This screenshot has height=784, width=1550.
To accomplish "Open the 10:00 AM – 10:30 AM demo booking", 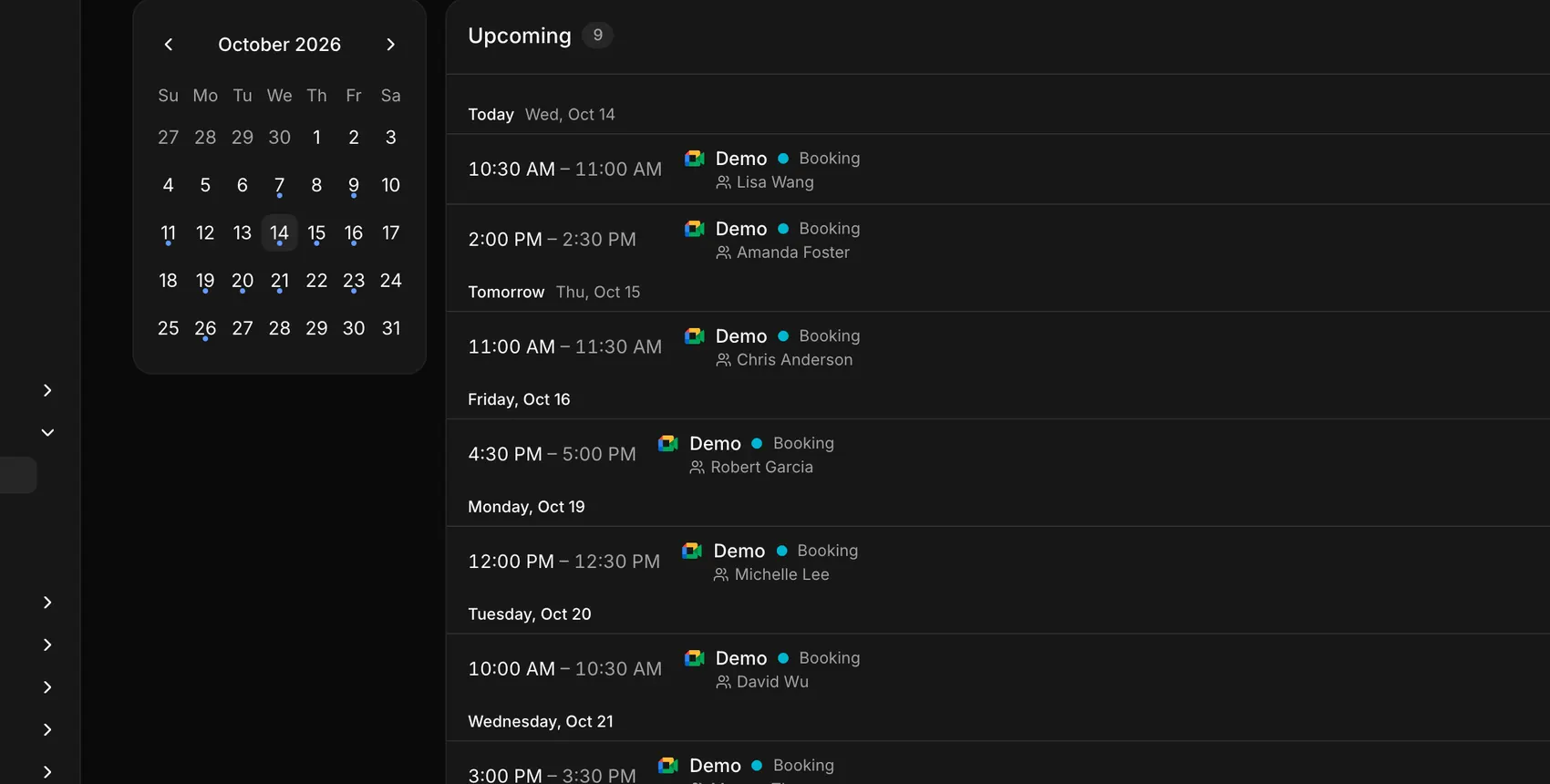I will coord(997,669).
